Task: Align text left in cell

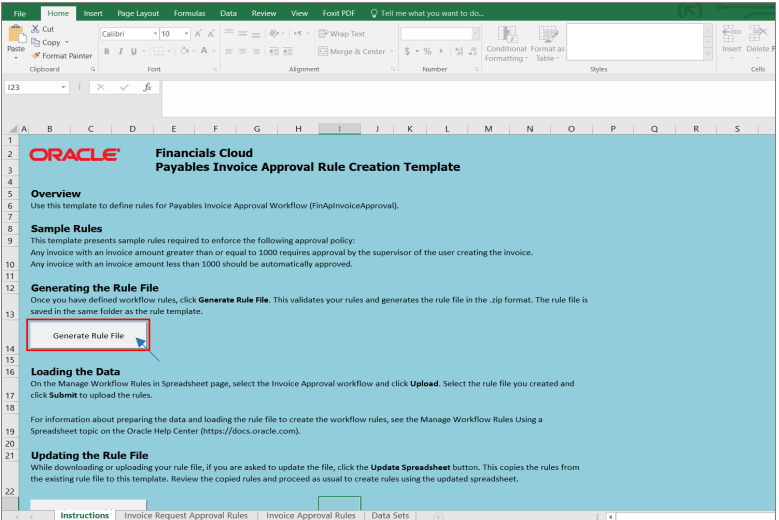Action: (x=229, y=51)
